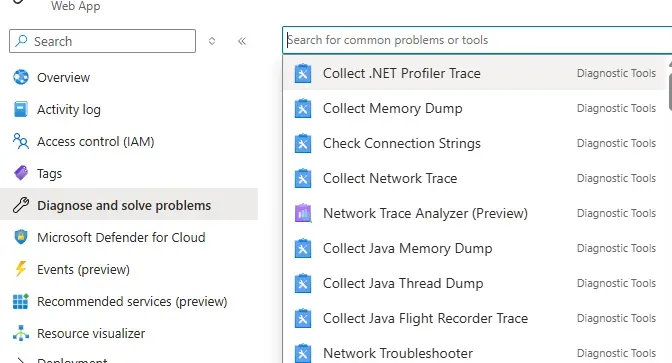Toggle expand/collapse all sidebar groups arrows
The height and width of the screenshot is (363, 672).
click(x=212, y=41)
